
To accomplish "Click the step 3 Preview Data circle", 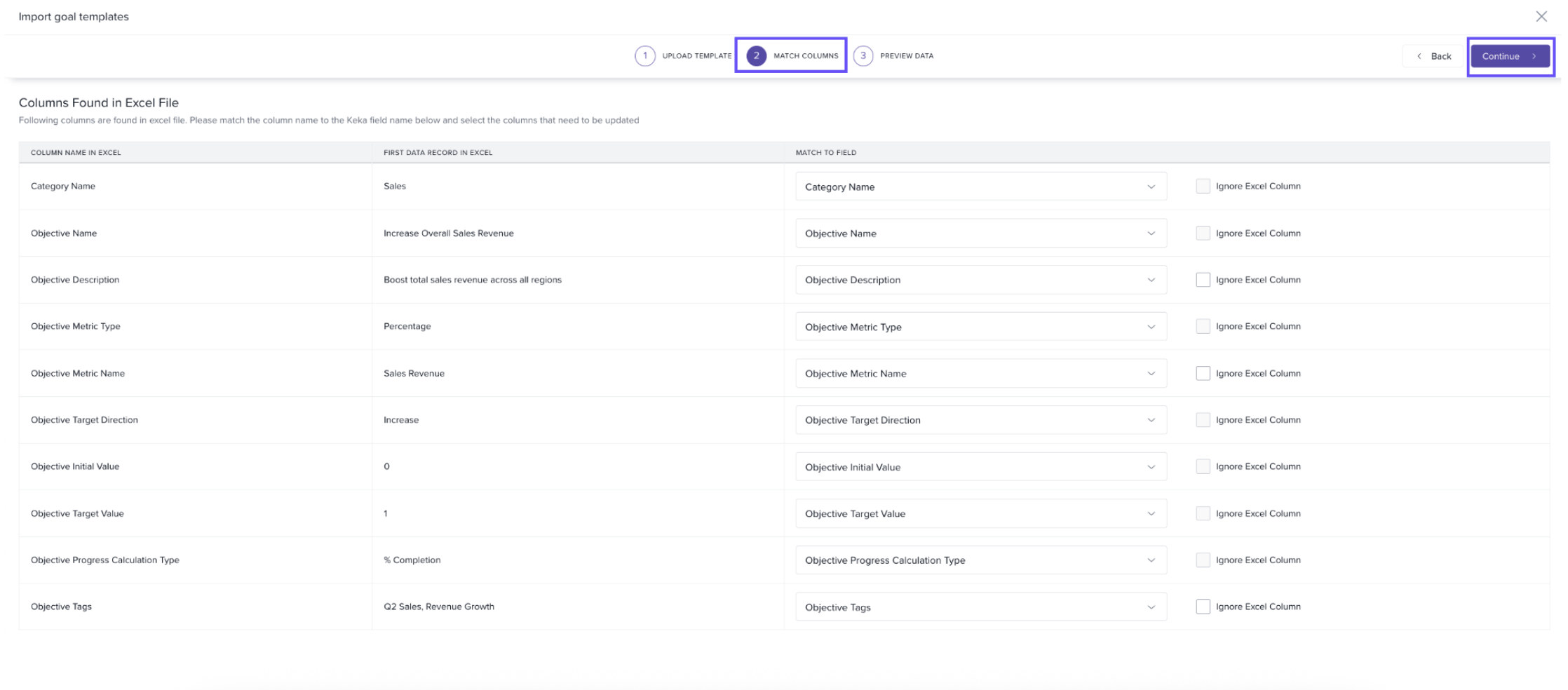I will coord(863,56).
